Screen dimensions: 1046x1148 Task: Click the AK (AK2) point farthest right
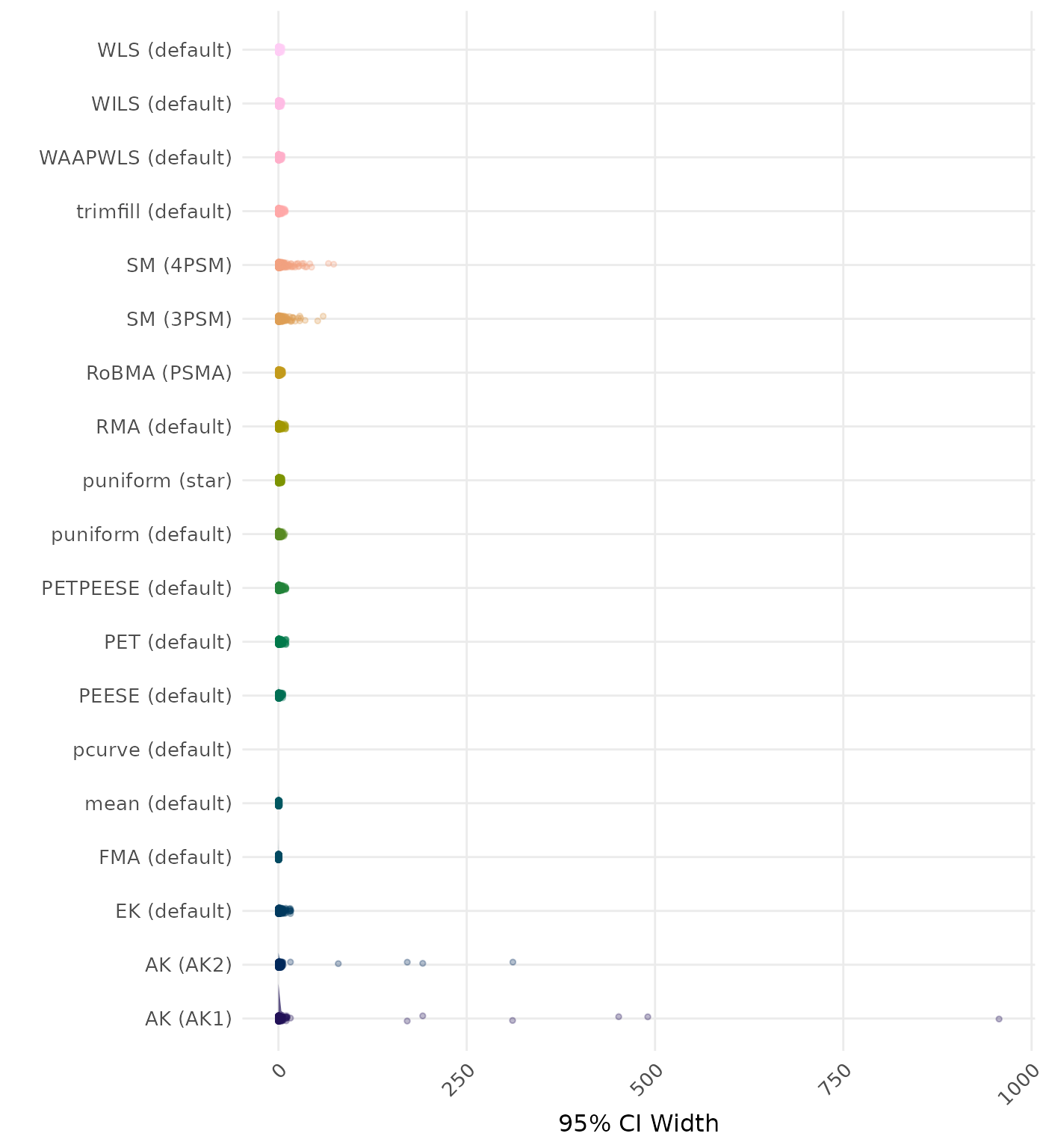coord(513,962)
